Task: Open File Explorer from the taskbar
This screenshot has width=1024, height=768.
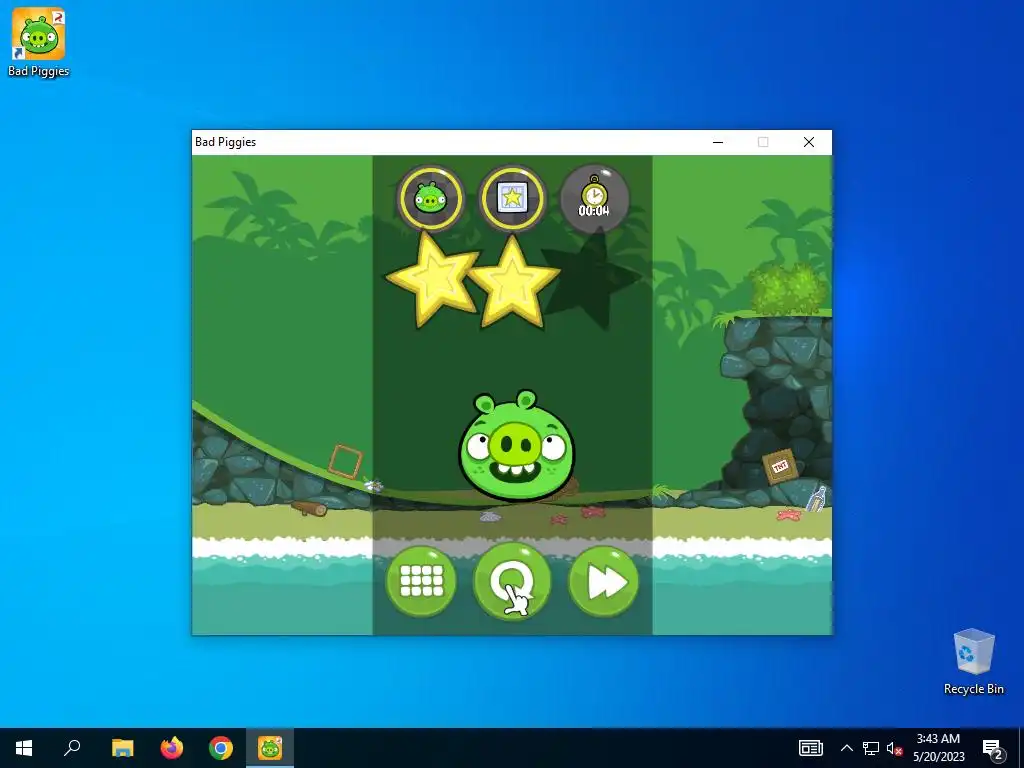Action: click(x=122, y=748)
